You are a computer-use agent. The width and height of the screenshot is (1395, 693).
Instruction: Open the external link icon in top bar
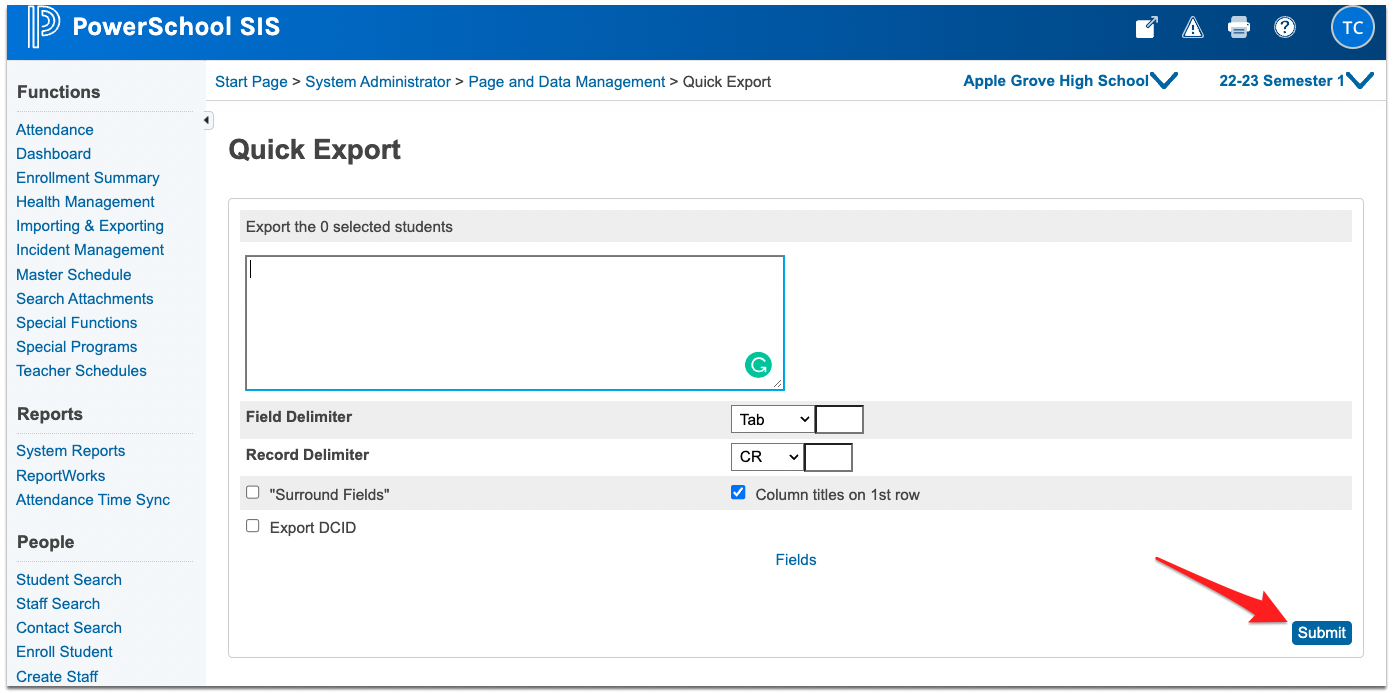click(1146, 27)
